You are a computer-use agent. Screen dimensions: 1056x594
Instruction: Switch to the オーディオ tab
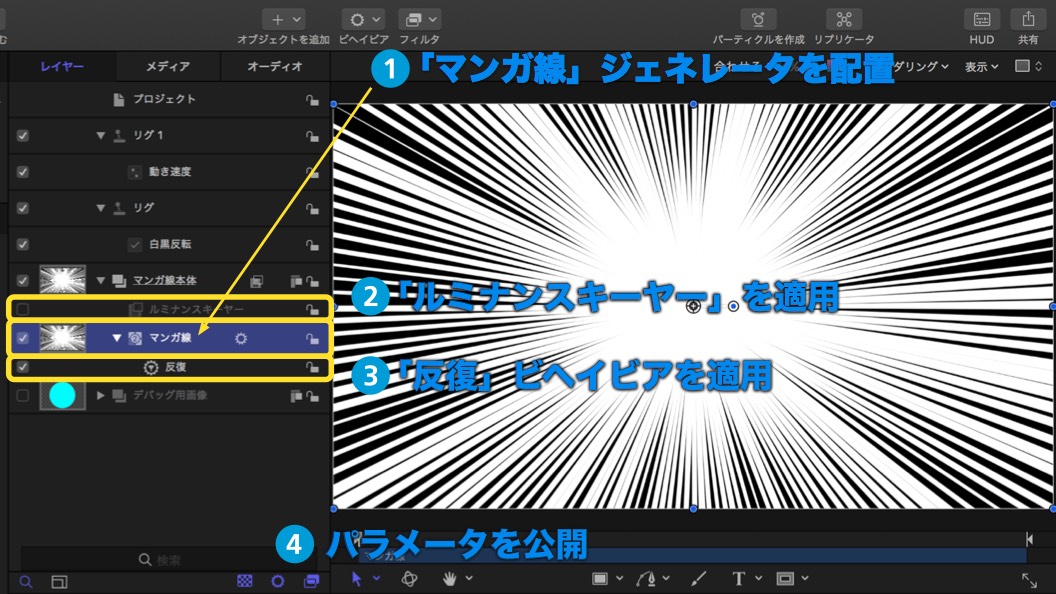[275, 67]
